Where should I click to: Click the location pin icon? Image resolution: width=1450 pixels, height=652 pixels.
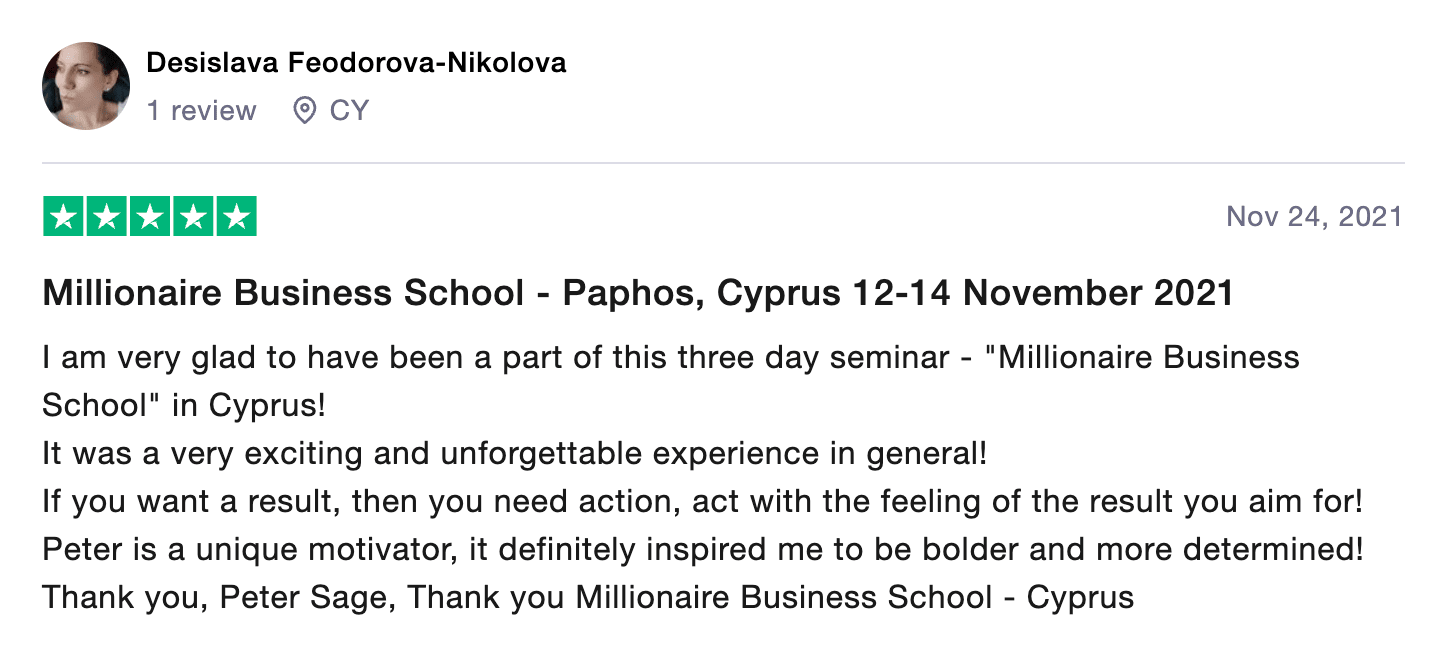304,110
